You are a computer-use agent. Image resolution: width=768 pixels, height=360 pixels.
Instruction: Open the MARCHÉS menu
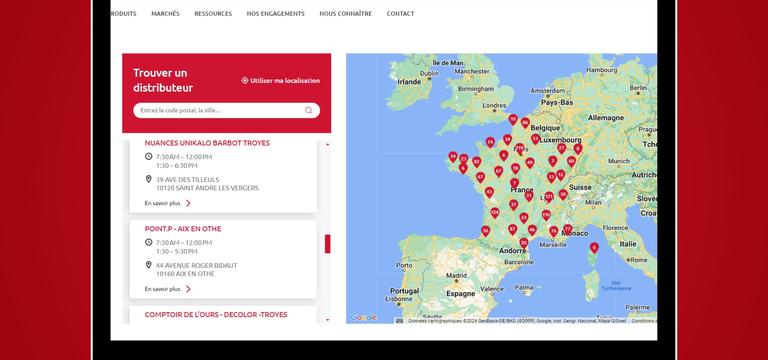(166, 14)
